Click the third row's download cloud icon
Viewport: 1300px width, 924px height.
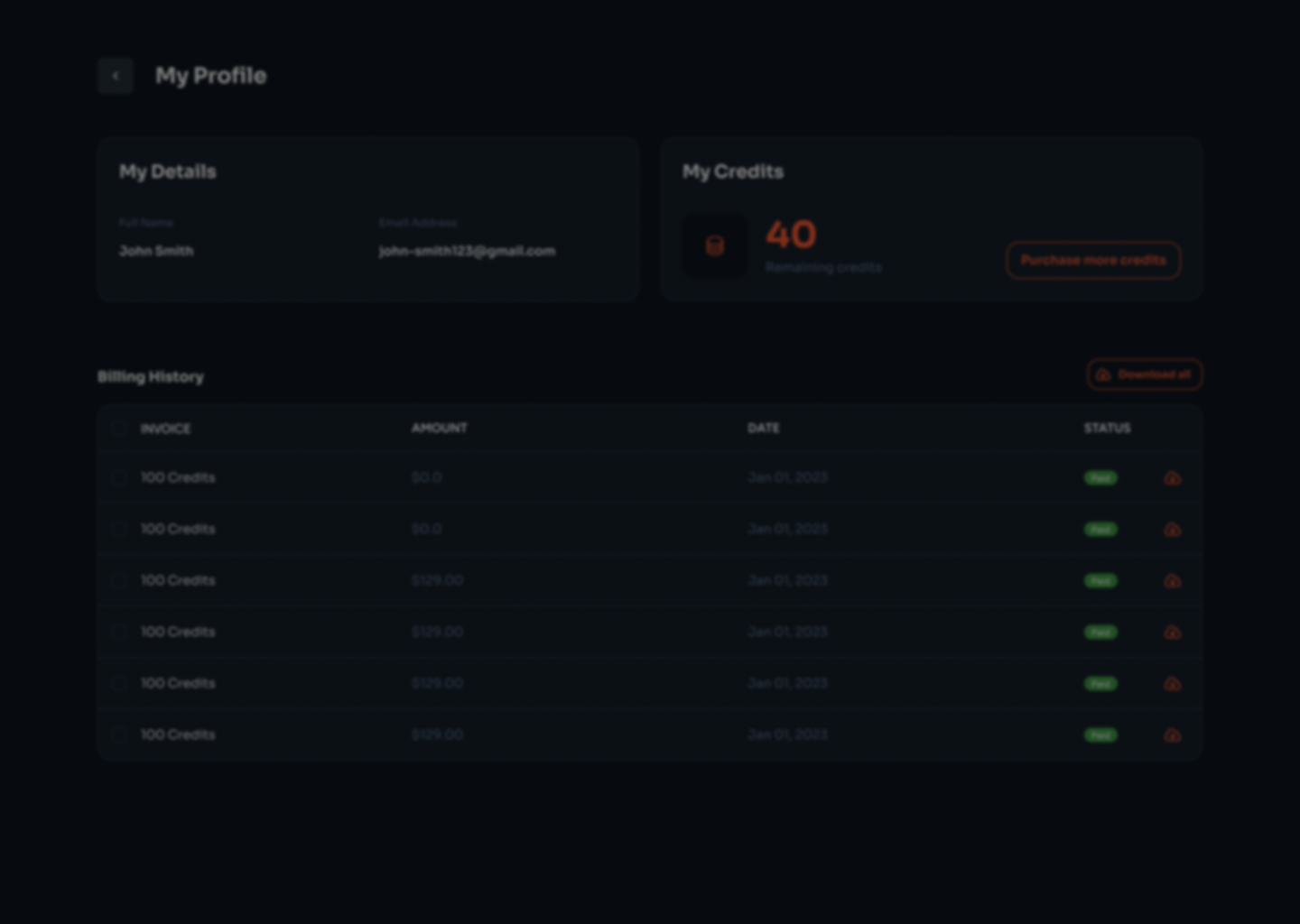1172,581
